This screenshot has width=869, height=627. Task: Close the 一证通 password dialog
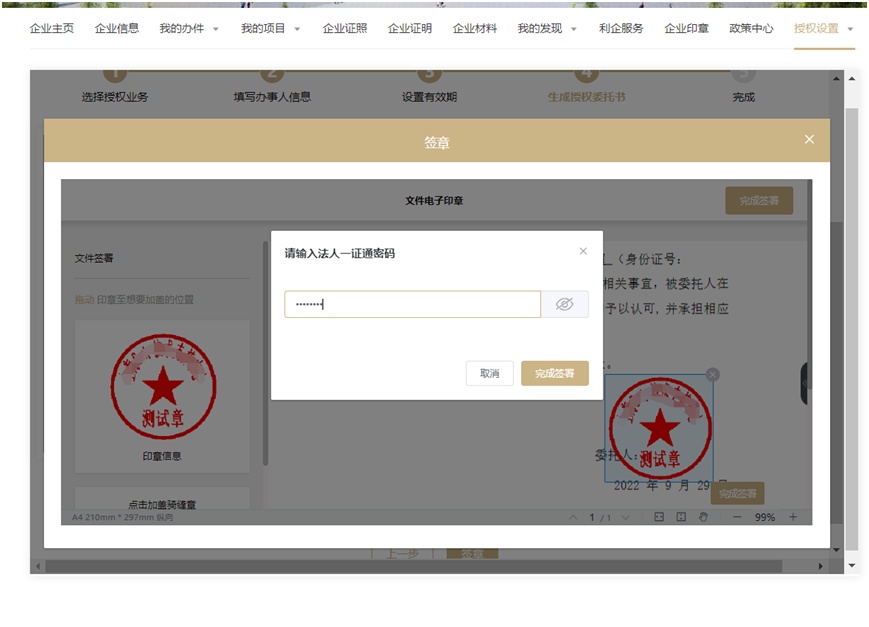point(583,252)
